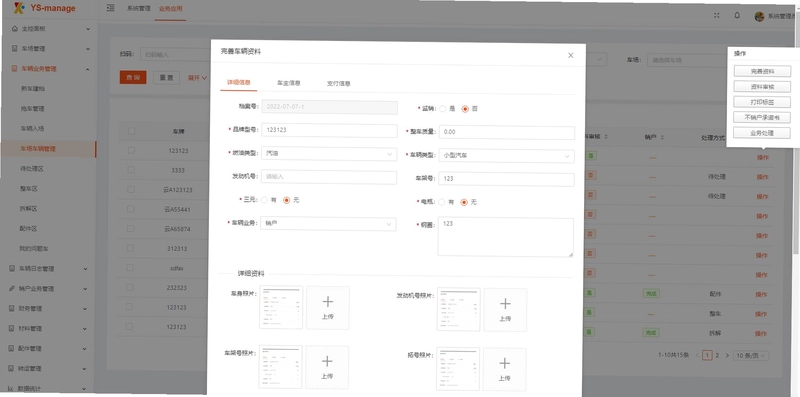Open the 车辆类型 dropdown showing 小型汽车
Image resolution: width=800 pixels, height=397 pixels.
(507, 156)
